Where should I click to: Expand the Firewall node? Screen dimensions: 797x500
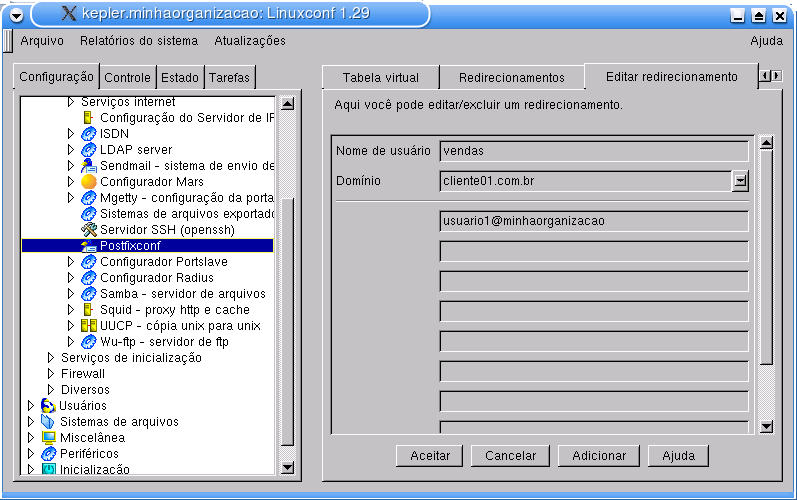click(50, 374)
